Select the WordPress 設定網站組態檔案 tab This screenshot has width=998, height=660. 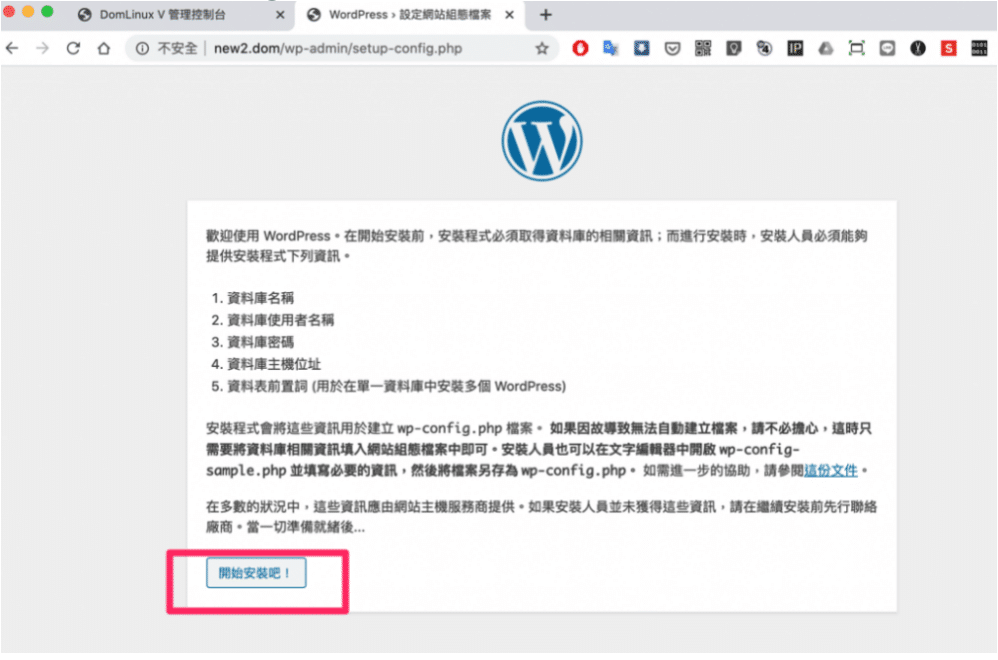click(409, 15)
